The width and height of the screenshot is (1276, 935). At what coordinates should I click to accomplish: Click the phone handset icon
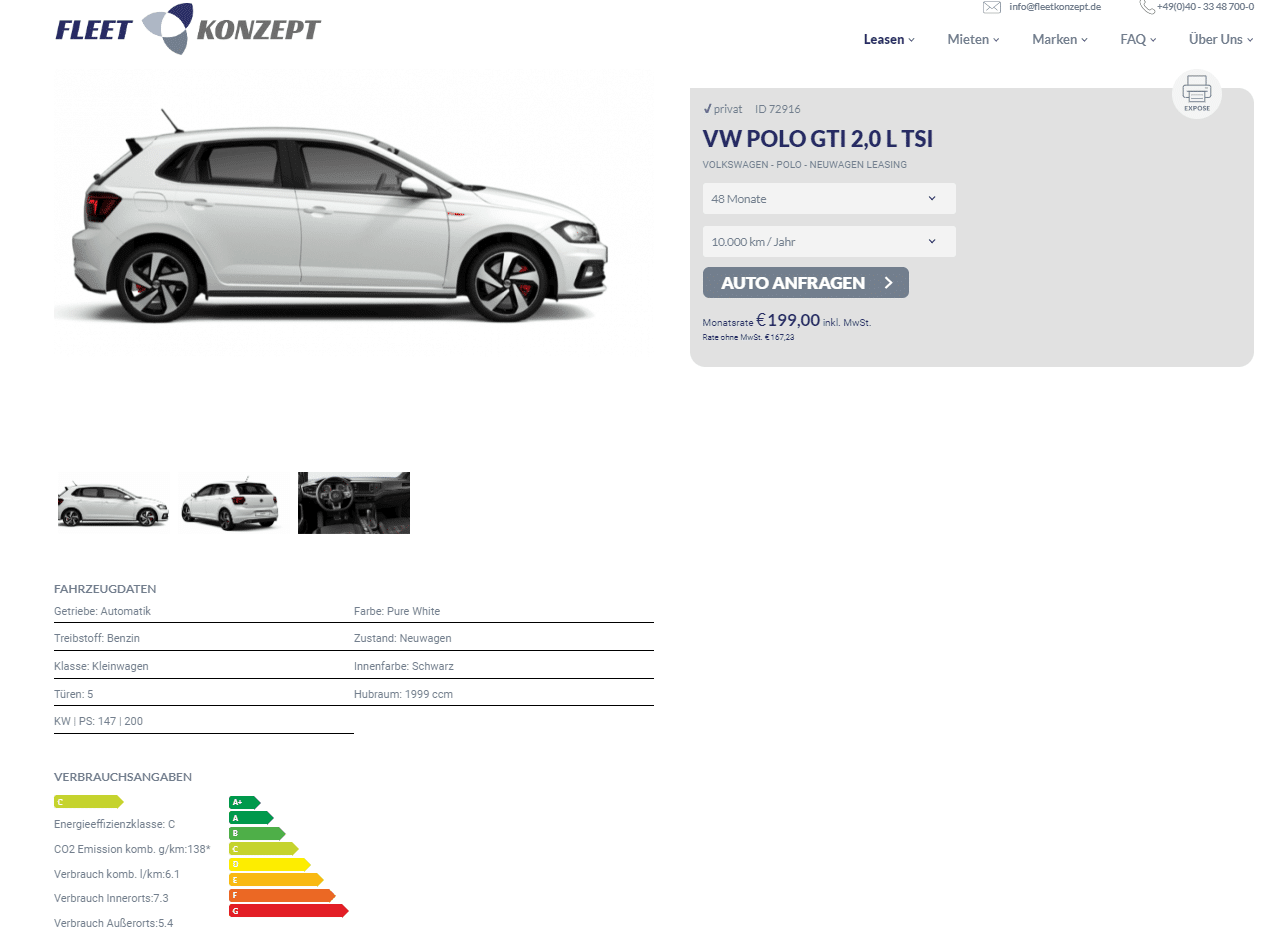[1147, 7]
